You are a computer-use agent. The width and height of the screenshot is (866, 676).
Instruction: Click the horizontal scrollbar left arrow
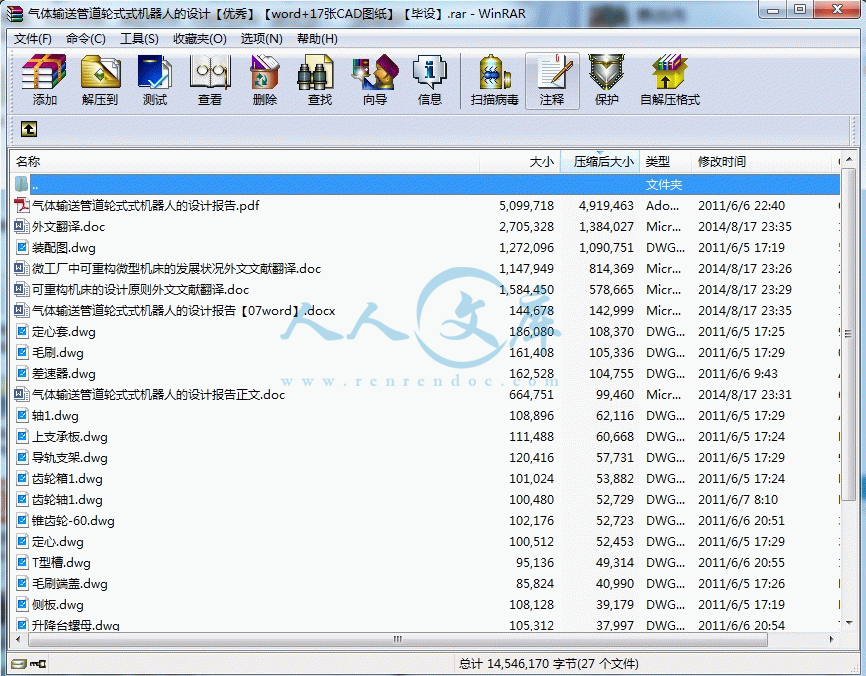[18, 640]
